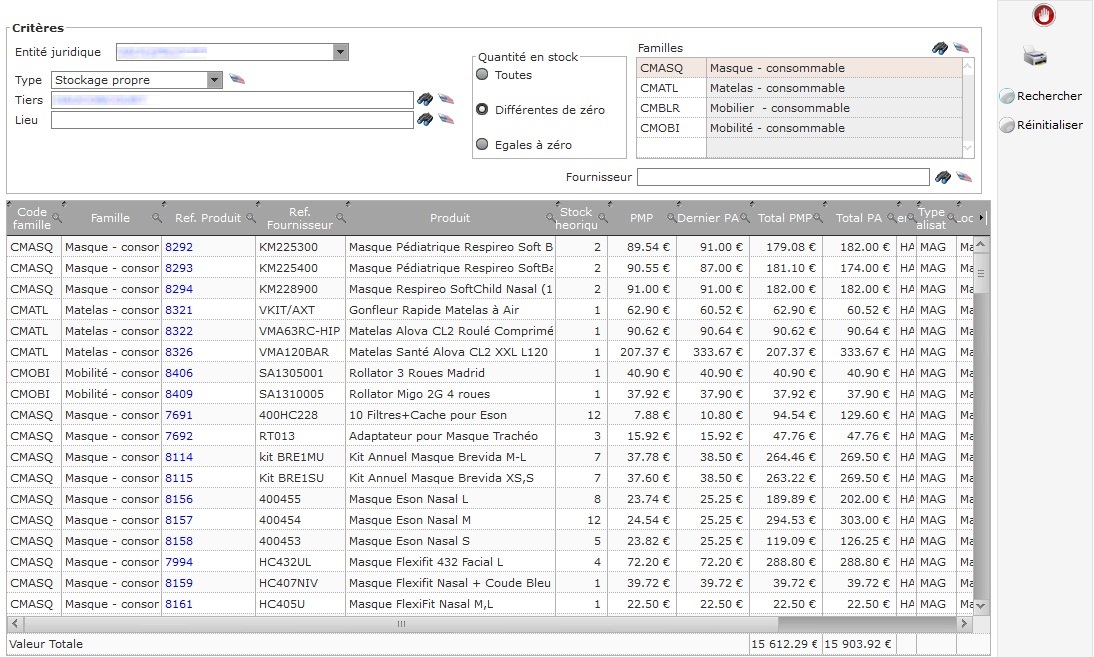The image size is (1094, 657).
Task: Click the Familles list scroll down arrow
Action: point(968,148)
